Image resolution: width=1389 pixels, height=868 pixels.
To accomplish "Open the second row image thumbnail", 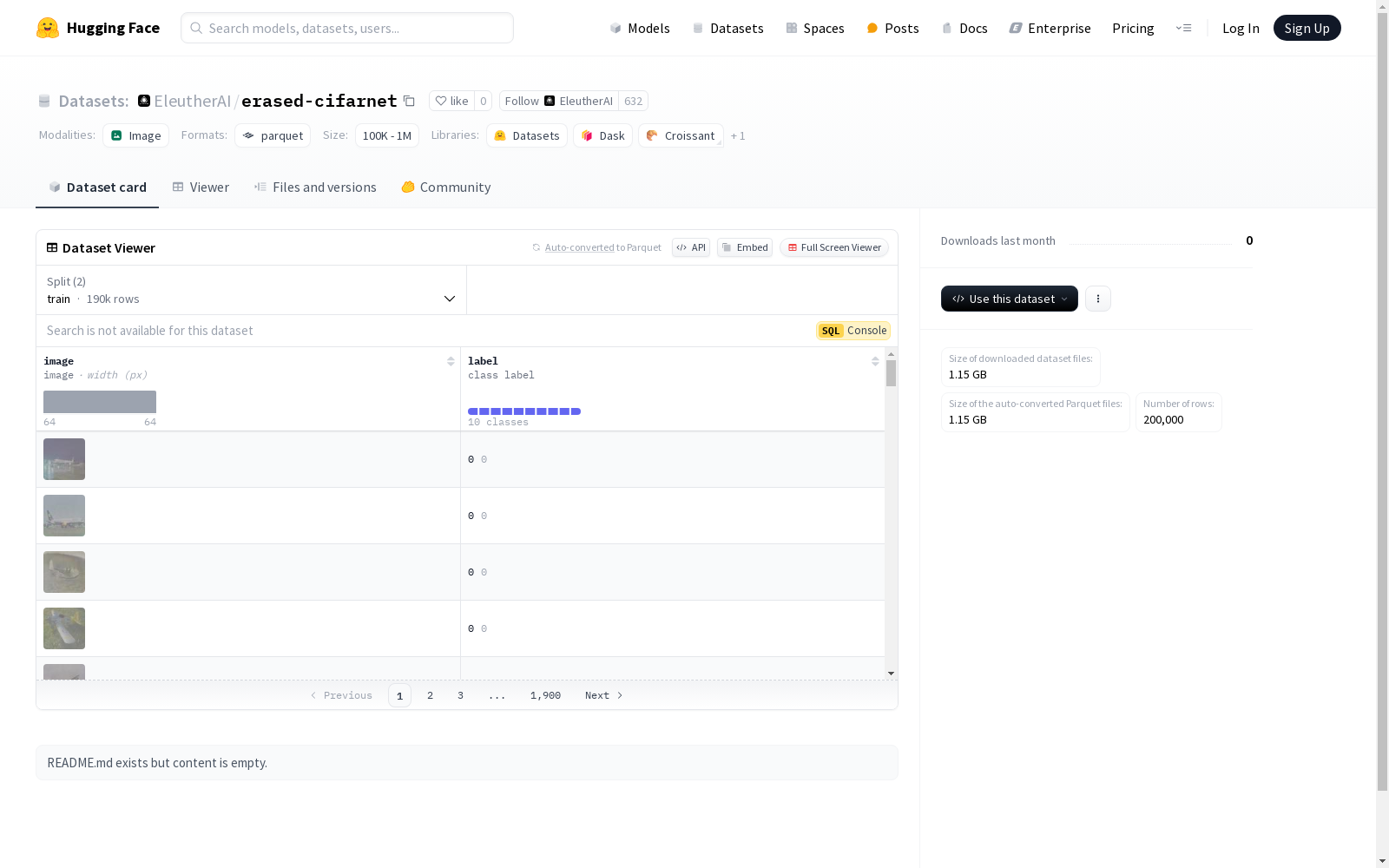I will 64,516.
